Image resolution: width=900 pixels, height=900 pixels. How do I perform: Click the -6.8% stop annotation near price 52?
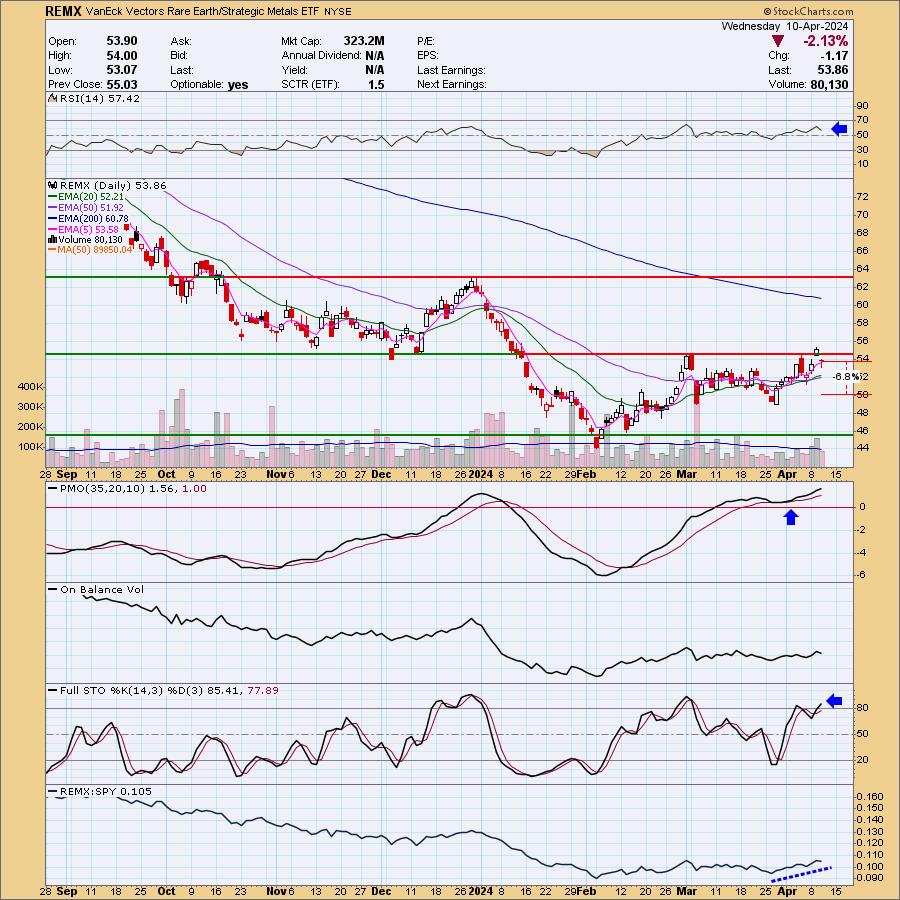click(x=846, y=377)
